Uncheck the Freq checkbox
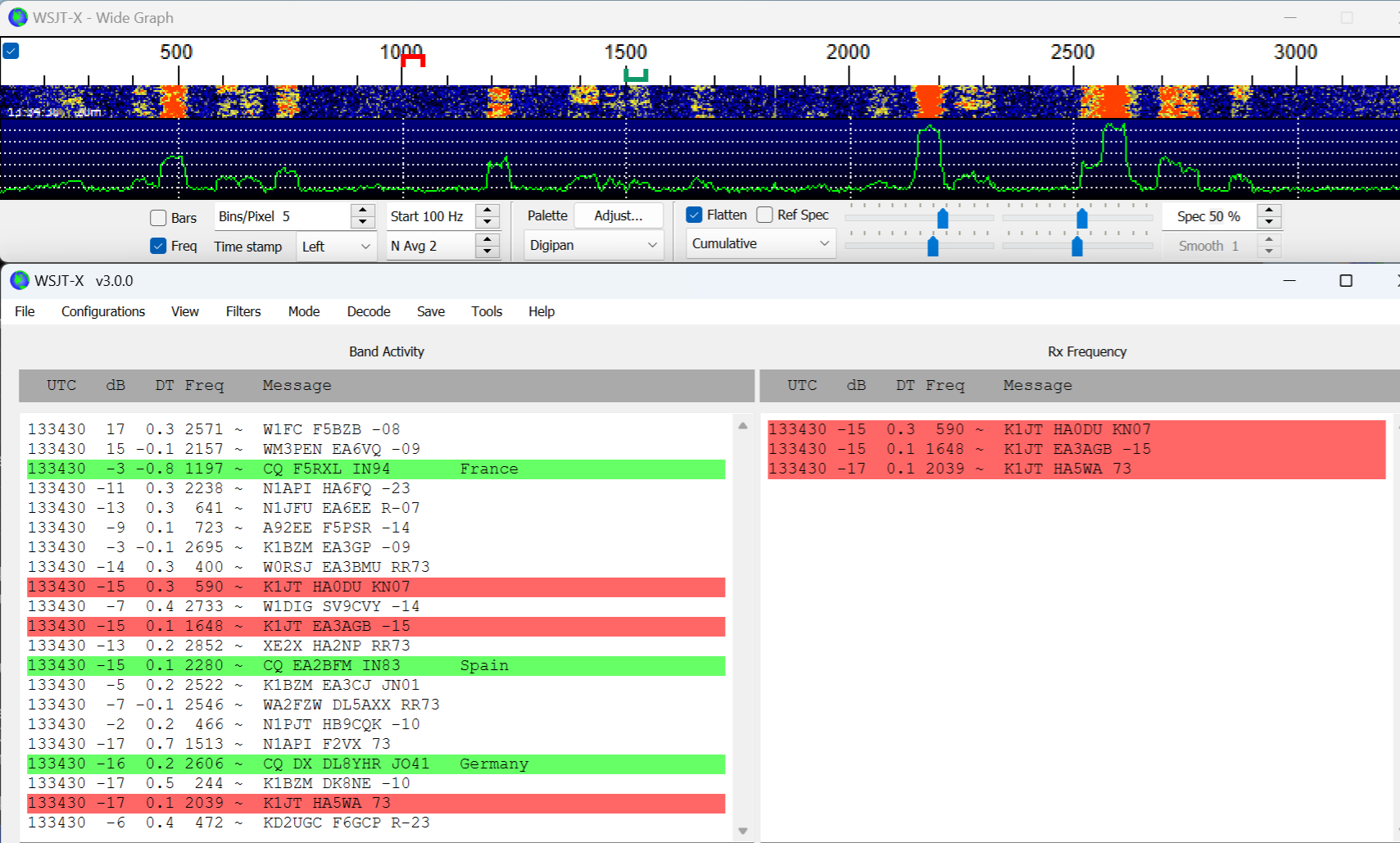The height and width of the screenshot is (843, 1400). [x=159, y=246]
